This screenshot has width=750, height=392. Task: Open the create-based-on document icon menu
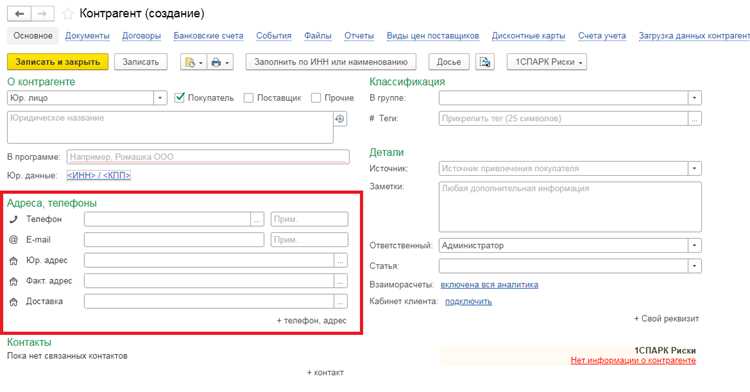(x=193, y=62)
